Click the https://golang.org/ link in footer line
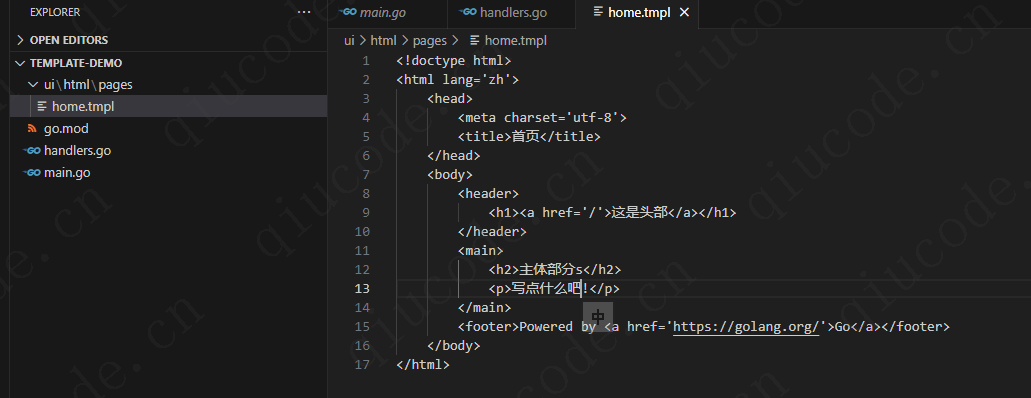 [x=746, y=327]
